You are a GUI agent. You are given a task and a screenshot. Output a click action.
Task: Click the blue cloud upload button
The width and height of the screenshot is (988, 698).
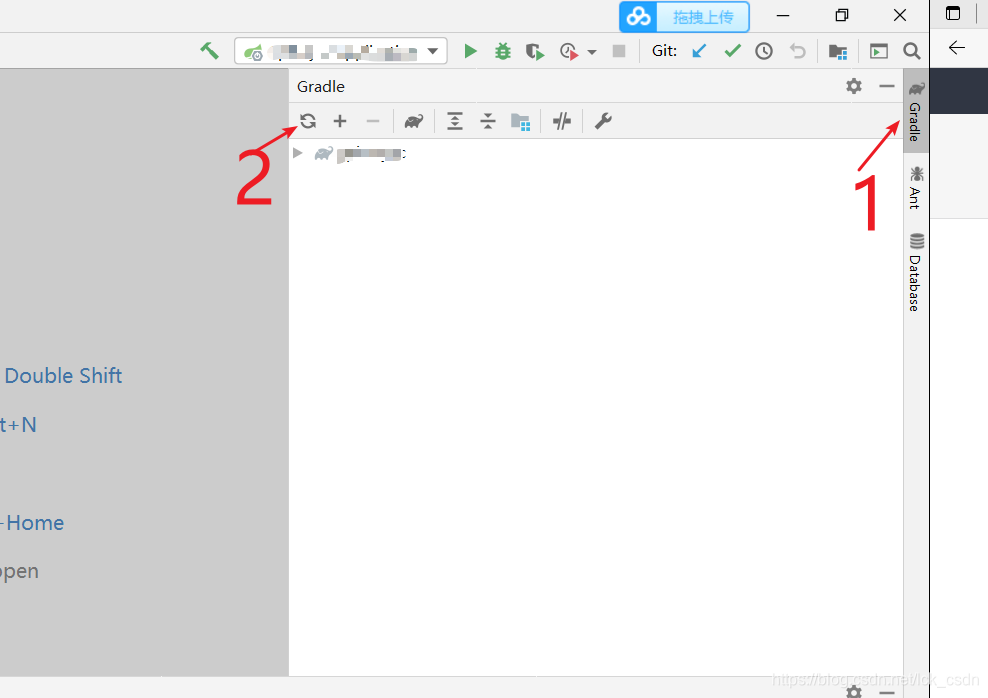point(684,17)
